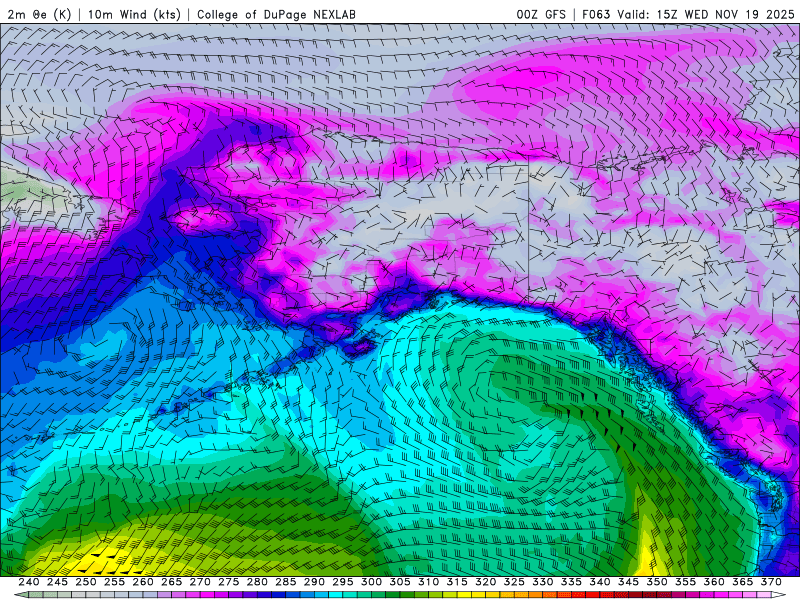The width and height of the screenshot is (800, 600).
Task: Click the 275 color scale value
Action: [229, 582]
